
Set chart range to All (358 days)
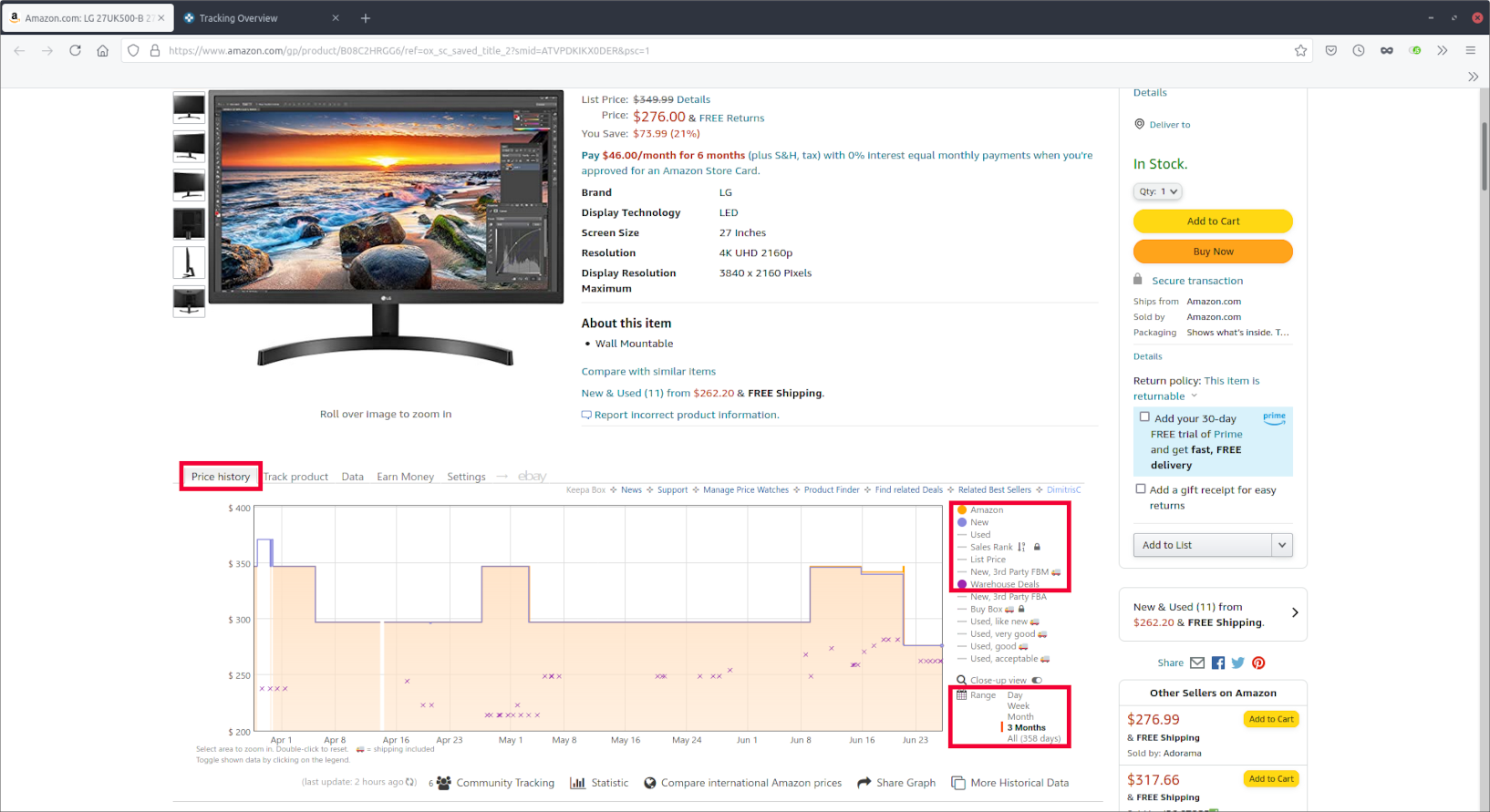click(1034, 739)
